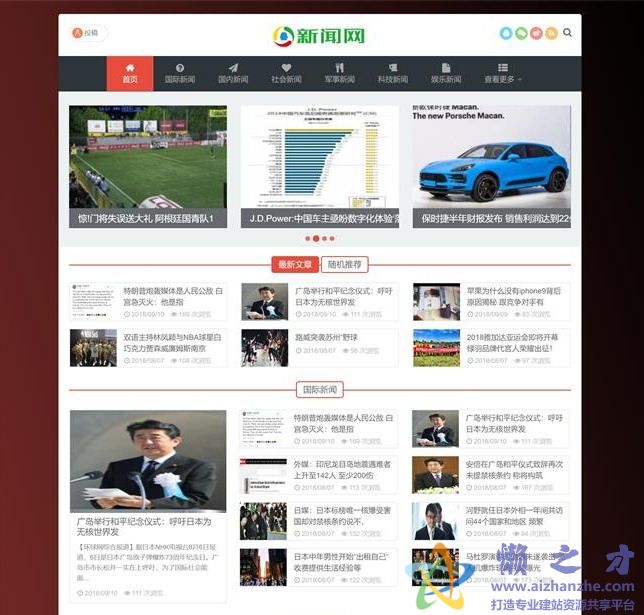The width and height of the screenshot is (644, 615).
Task: Go to 首页 home tab
Action: click(130, 74)
